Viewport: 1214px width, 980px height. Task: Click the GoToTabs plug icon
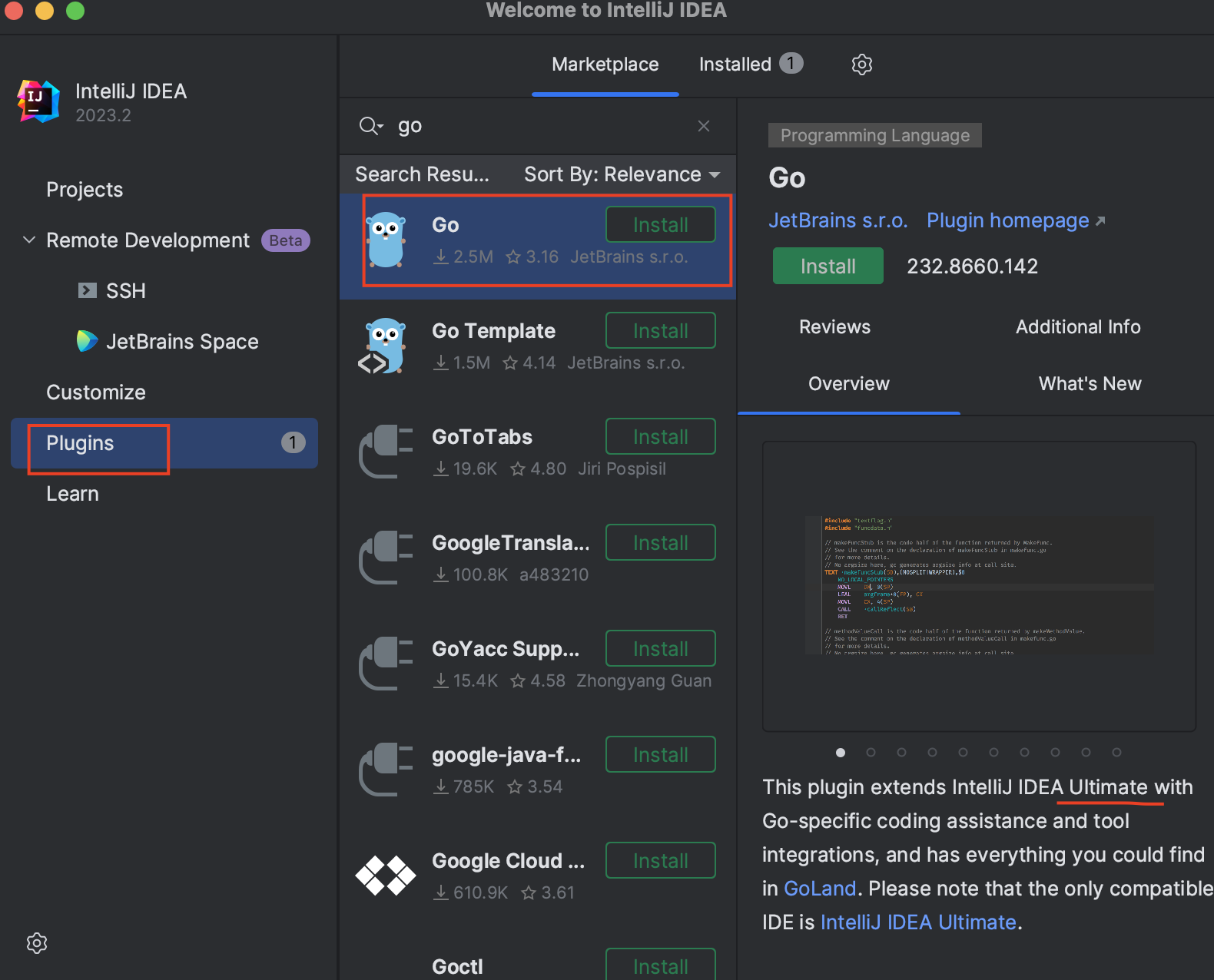click(x=386, y=452)
